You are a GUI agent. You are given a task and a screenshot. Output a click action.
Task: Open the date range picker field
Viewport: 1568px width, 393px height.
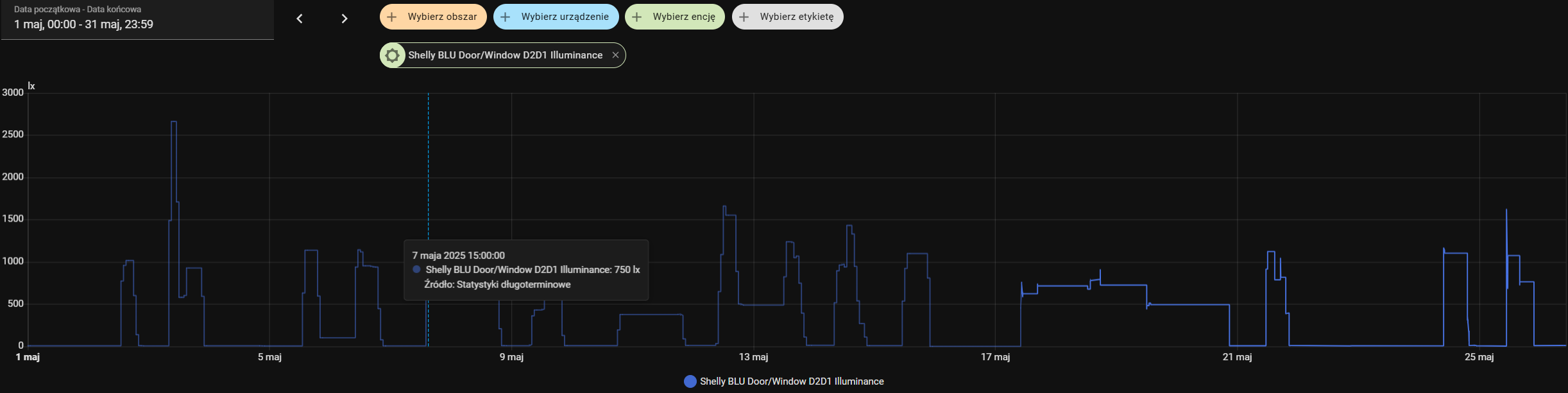[x=137, y=19]
